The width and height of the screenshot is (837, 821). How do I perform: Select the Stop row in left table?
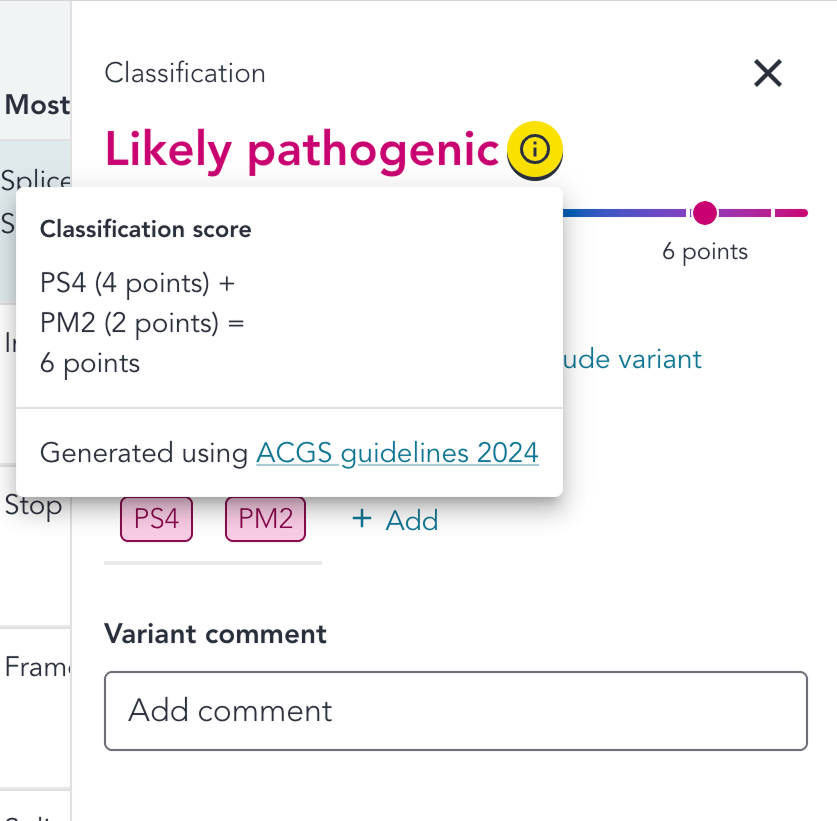coord(34,506)
